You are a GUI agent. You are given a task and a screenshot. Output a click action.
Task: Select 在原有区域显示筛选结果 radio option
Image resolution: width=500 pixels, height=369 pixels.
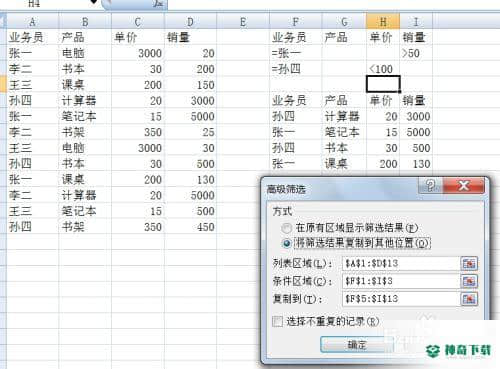point(287,228)
